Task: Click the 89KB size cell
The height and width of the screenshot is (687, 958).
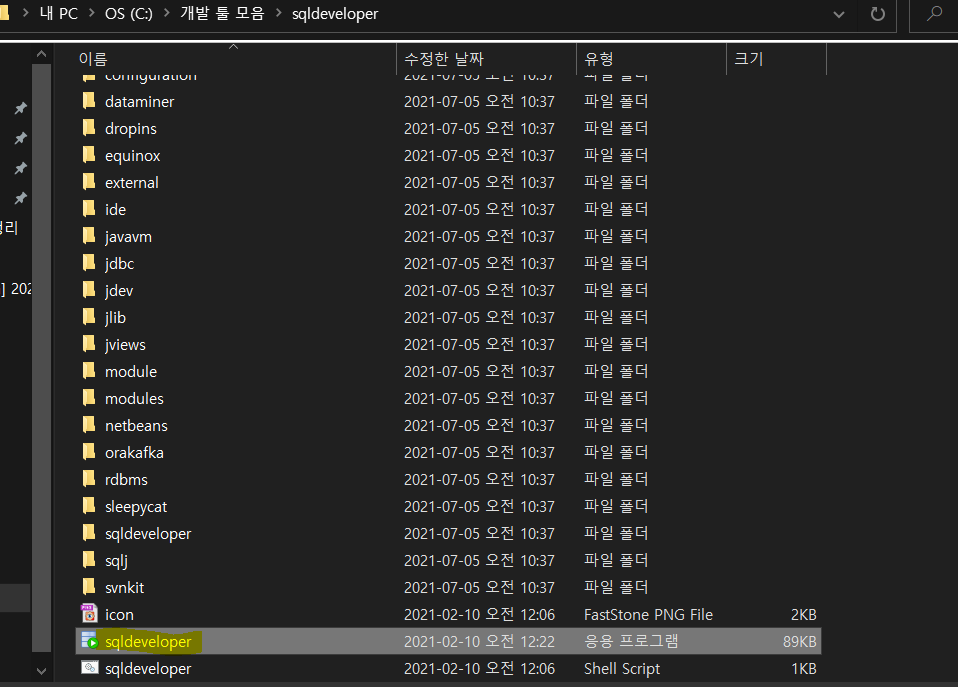Action: pyautogui.click(x=800, y=641)
